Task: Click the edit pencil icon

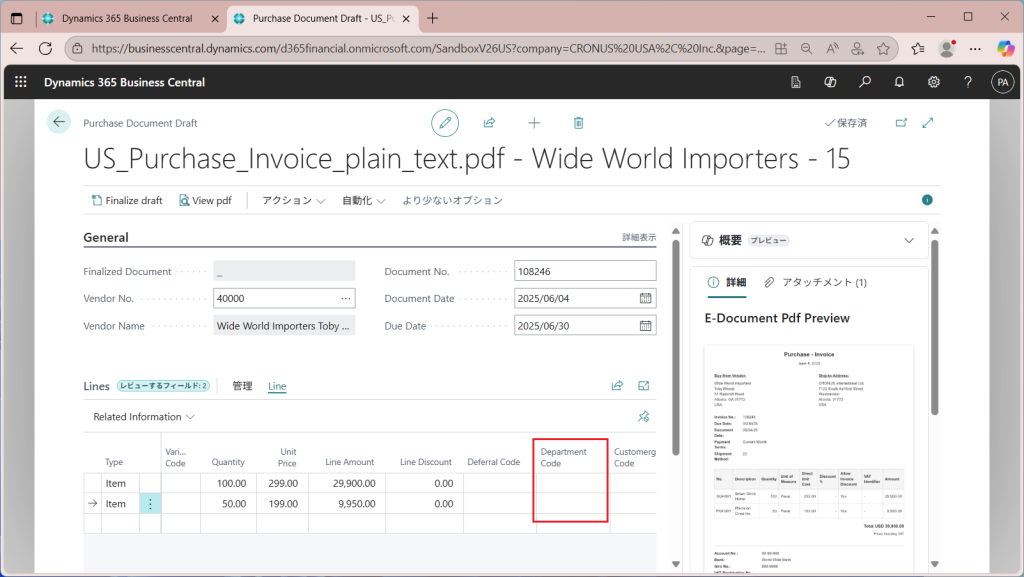Action: pos(445,123)
